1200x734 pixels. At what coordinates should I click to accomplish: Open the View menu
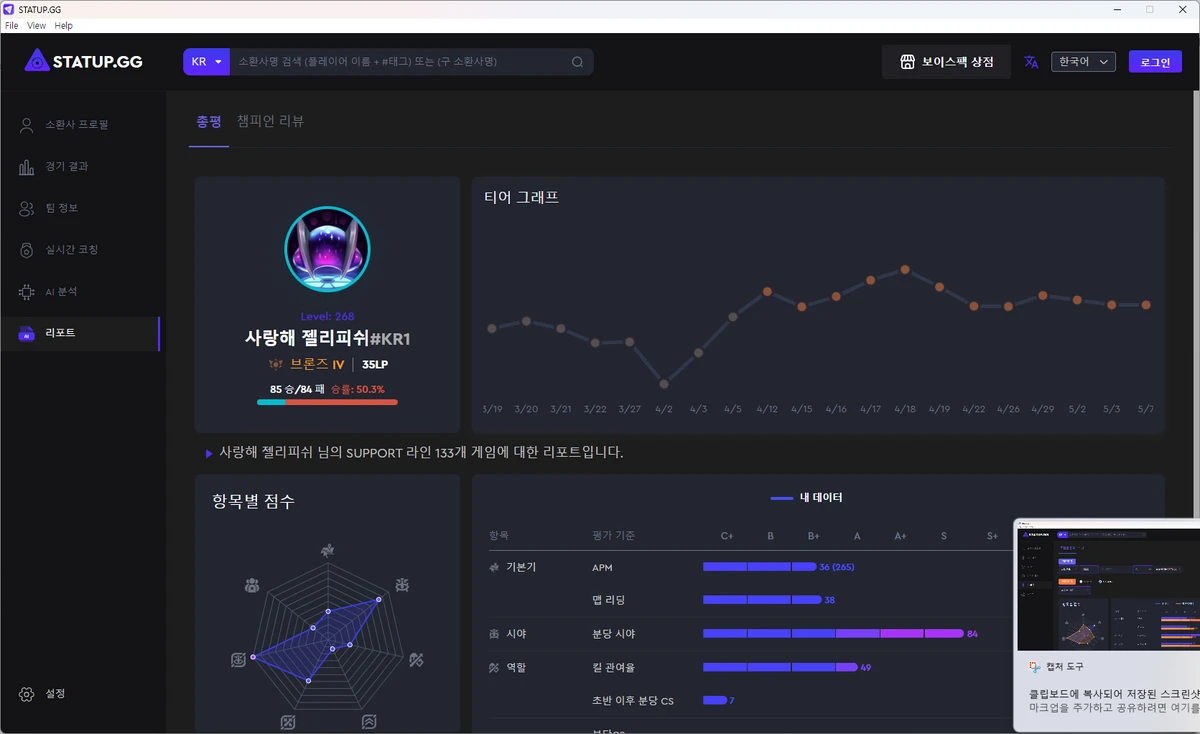tap(36, 25)
